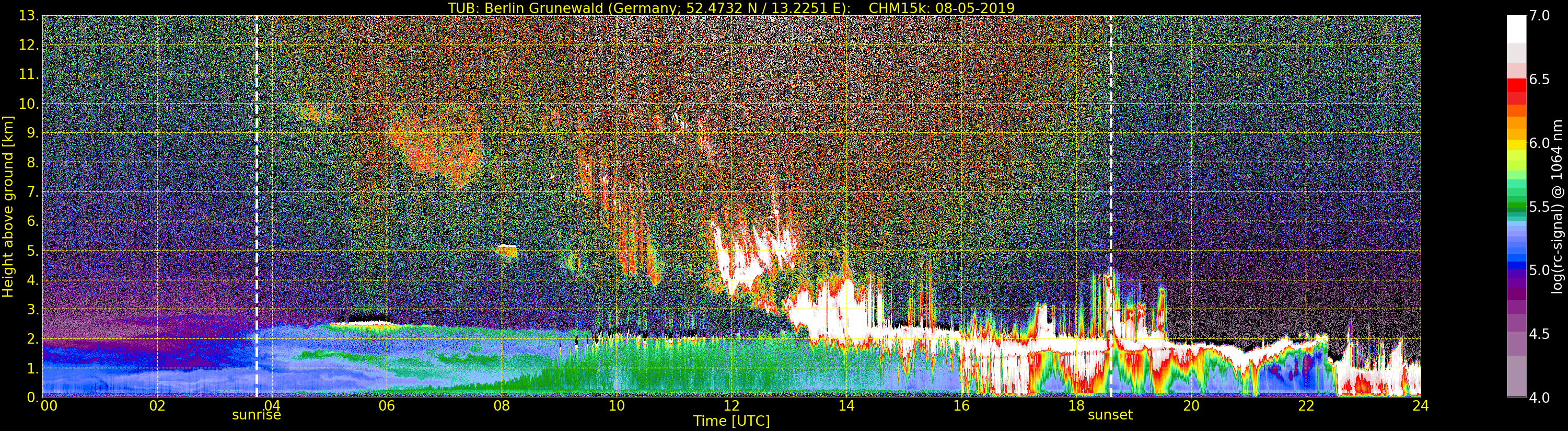
Task: Click the white dashed sunset marker line
Action: click(x=1111, y=207)
